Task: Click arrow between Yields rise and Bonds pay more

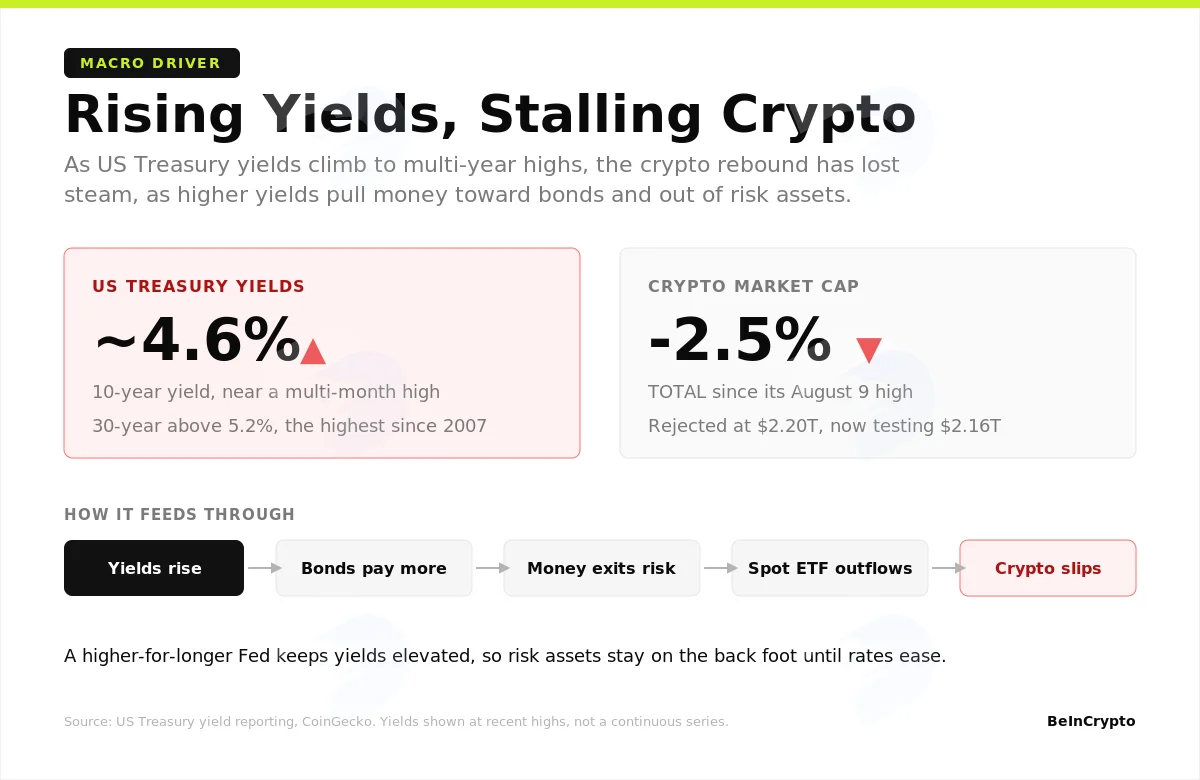Action: (260, 568)
